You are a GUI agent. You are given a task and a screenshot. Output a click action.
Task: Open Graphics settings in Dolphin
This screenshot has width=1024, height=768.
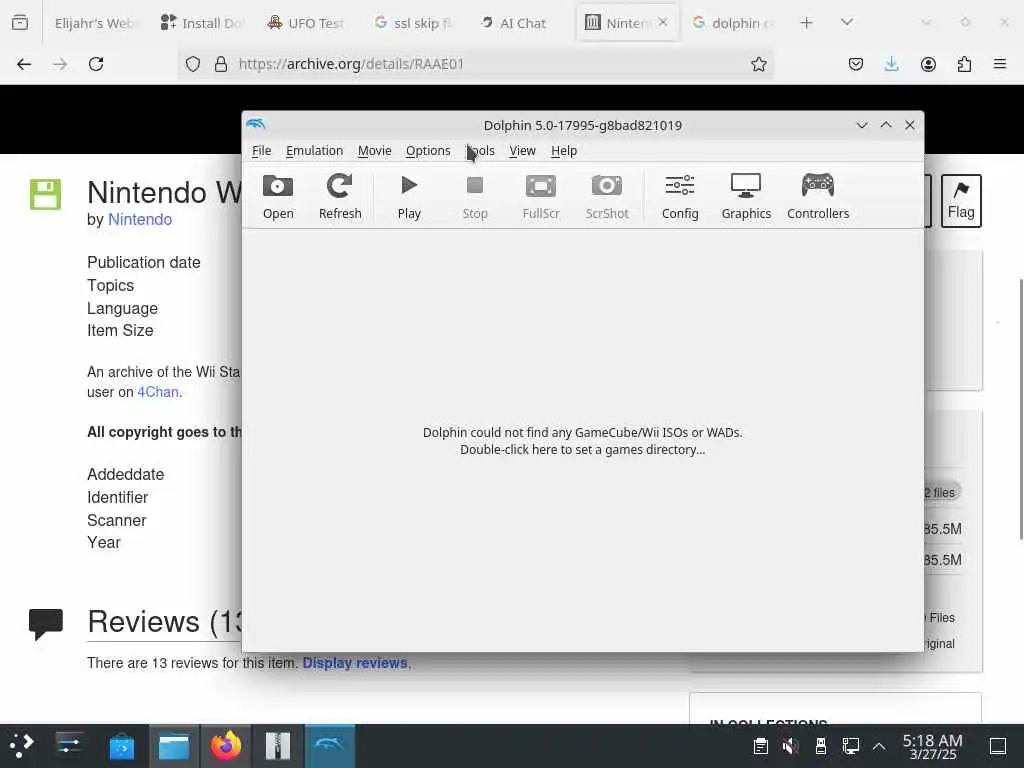click(746, 197)
